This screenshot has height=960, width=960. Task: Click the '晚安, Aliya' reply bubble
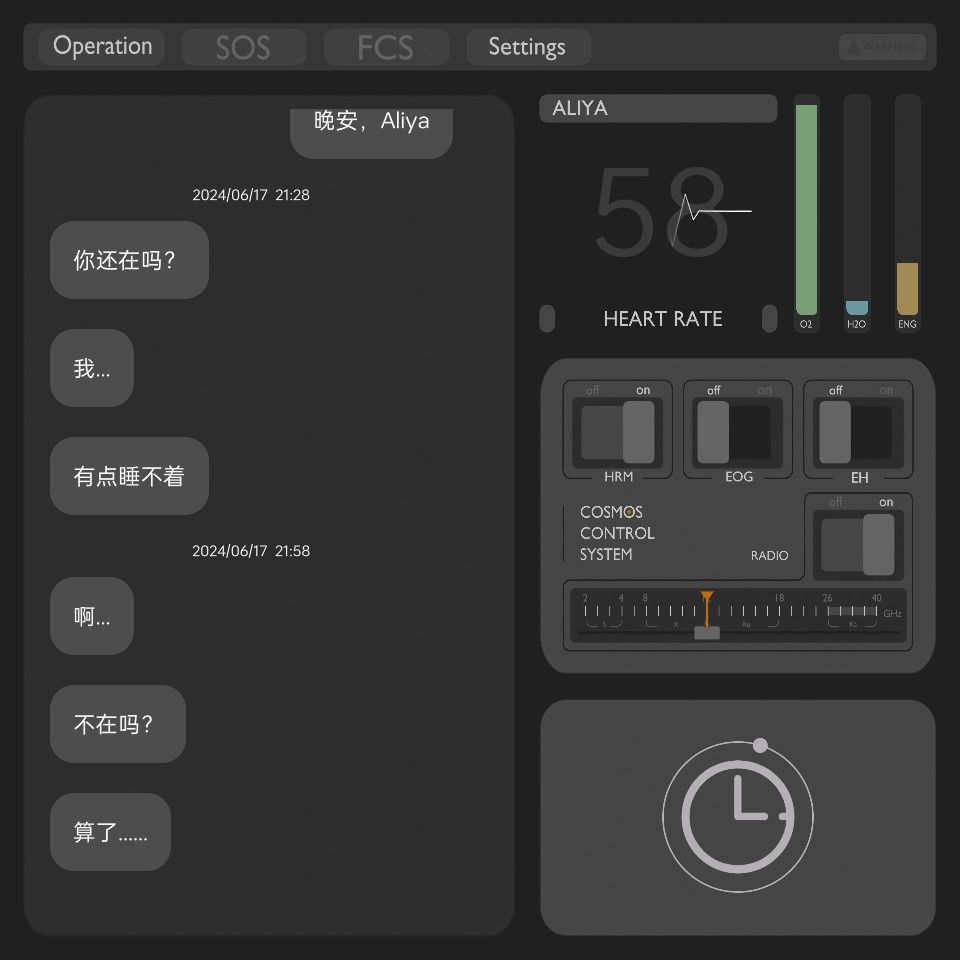point(371,133)
